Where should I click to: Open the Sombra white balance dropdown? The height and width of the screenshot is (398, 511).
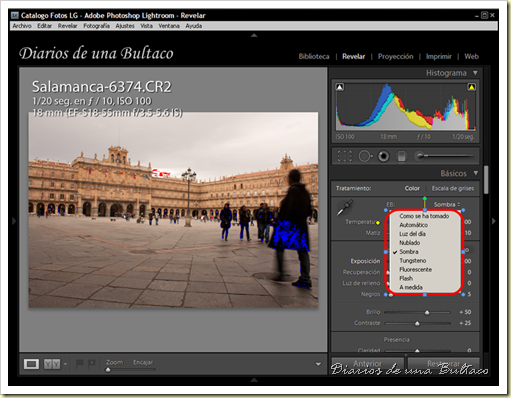447,204
